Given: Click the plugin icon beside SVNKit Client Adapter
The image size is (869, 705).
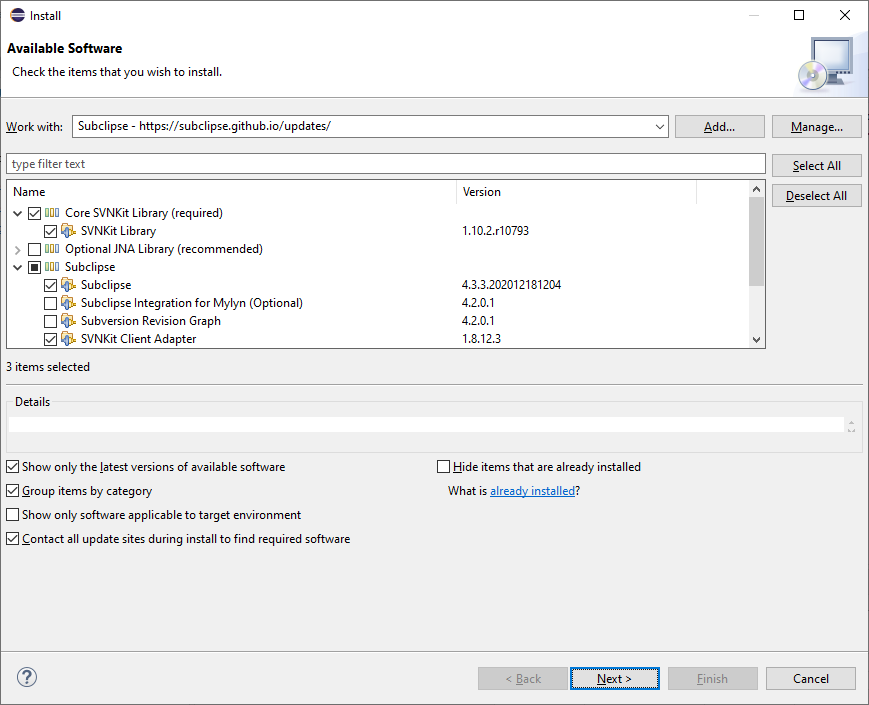Looking at the screenshot, I should point(68,339).
